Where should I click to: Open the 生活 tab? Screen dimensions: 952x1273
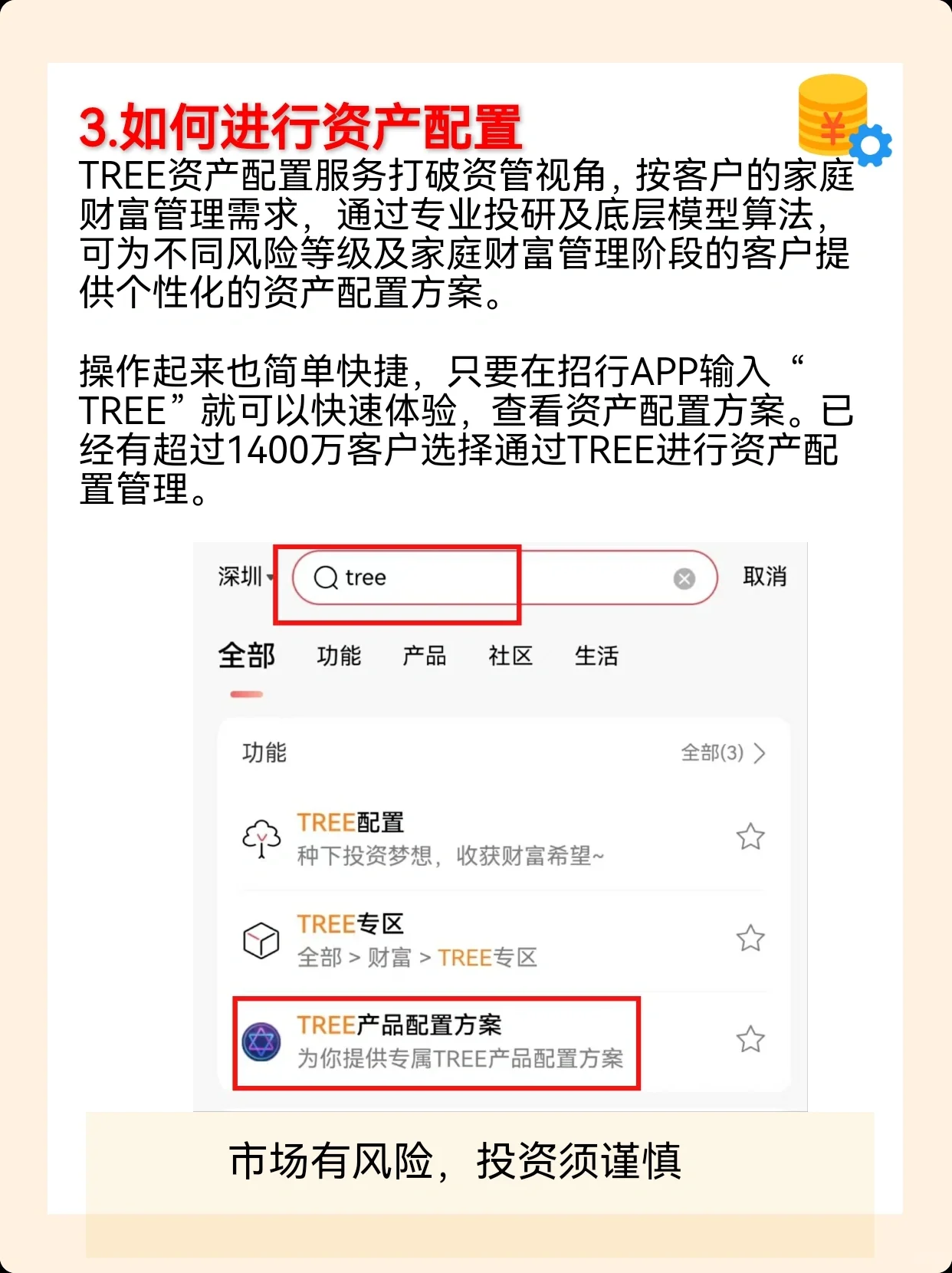tap(596, 656)
